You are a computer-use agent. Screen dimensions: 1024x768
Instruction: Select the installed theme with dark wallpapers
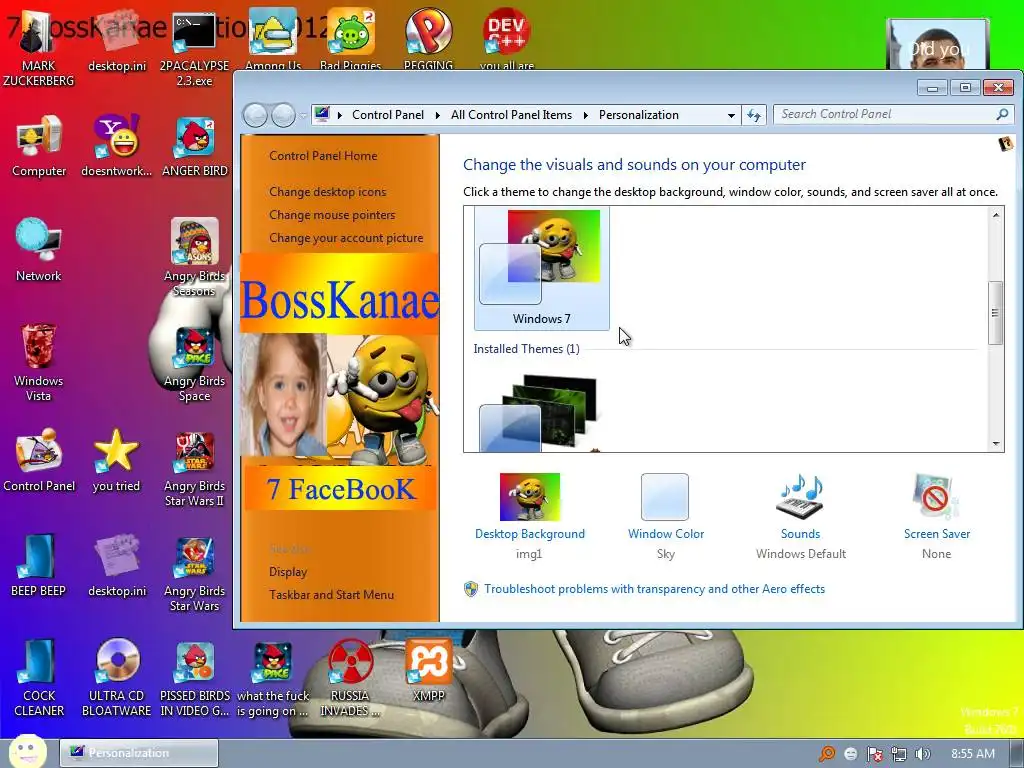[539, 413]
